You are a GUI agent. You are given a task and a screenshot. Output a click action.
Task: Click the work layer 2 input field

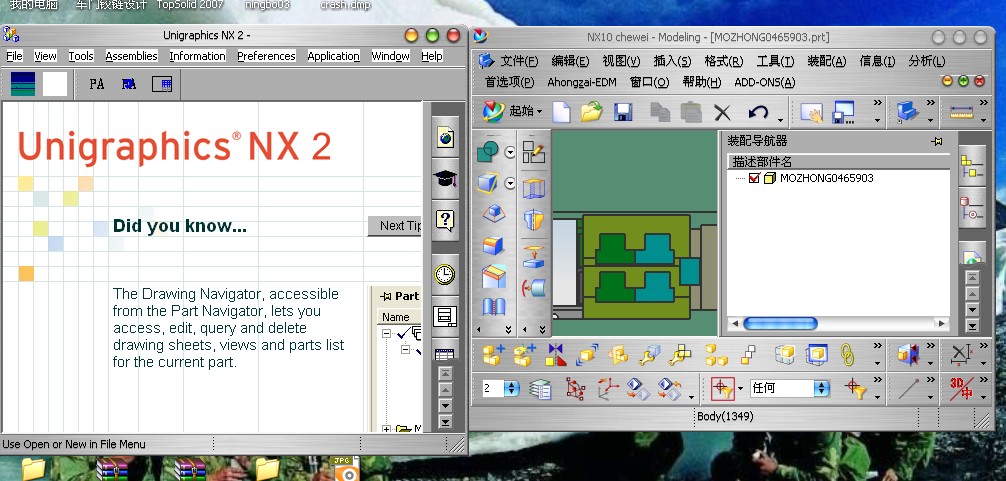click(x=493, y=388)
